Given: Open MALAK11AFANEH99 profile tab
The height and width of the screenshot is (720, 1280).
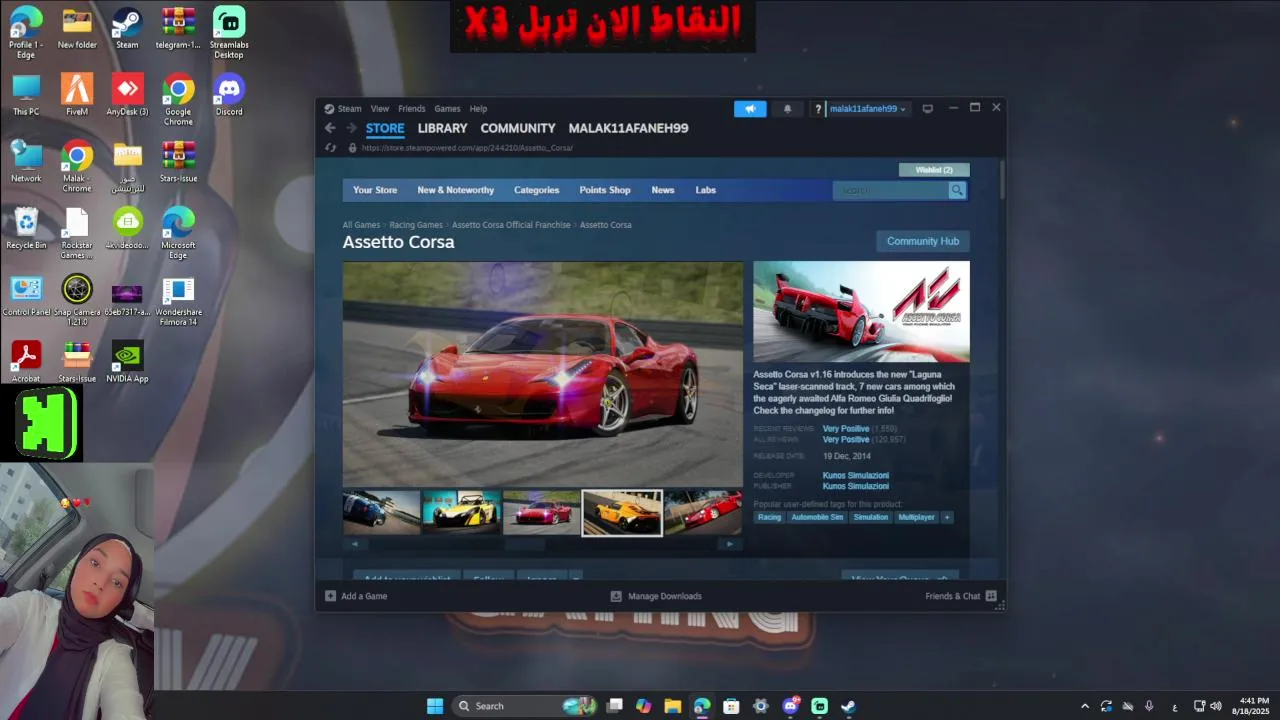Looking at the screenshot, I should (x=628, y=128).
